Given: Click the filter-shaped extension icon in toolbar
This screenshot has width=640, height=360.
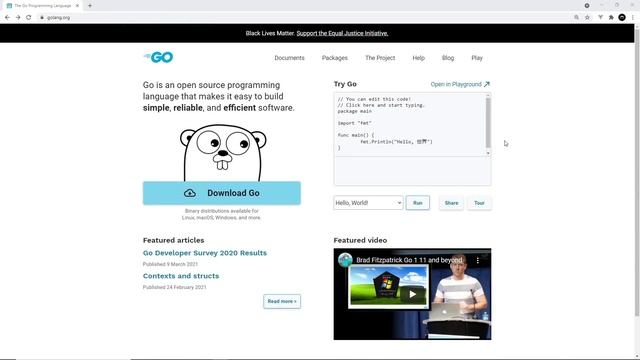Looking at the screenshot, I should click(x=600, y=18).
